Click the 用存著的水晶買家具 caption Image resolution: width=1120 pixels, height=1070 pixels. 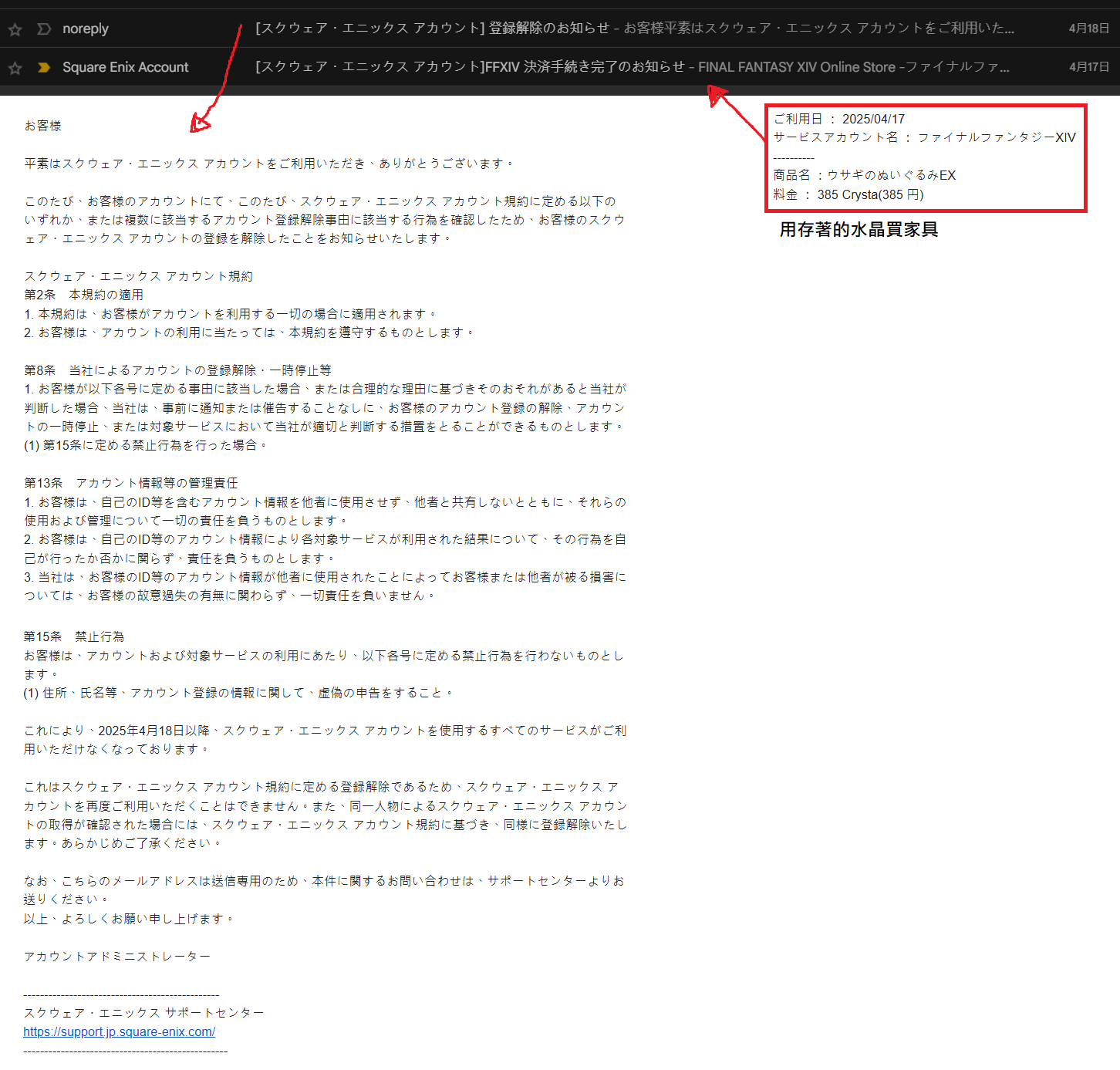(x=859, y=229)
